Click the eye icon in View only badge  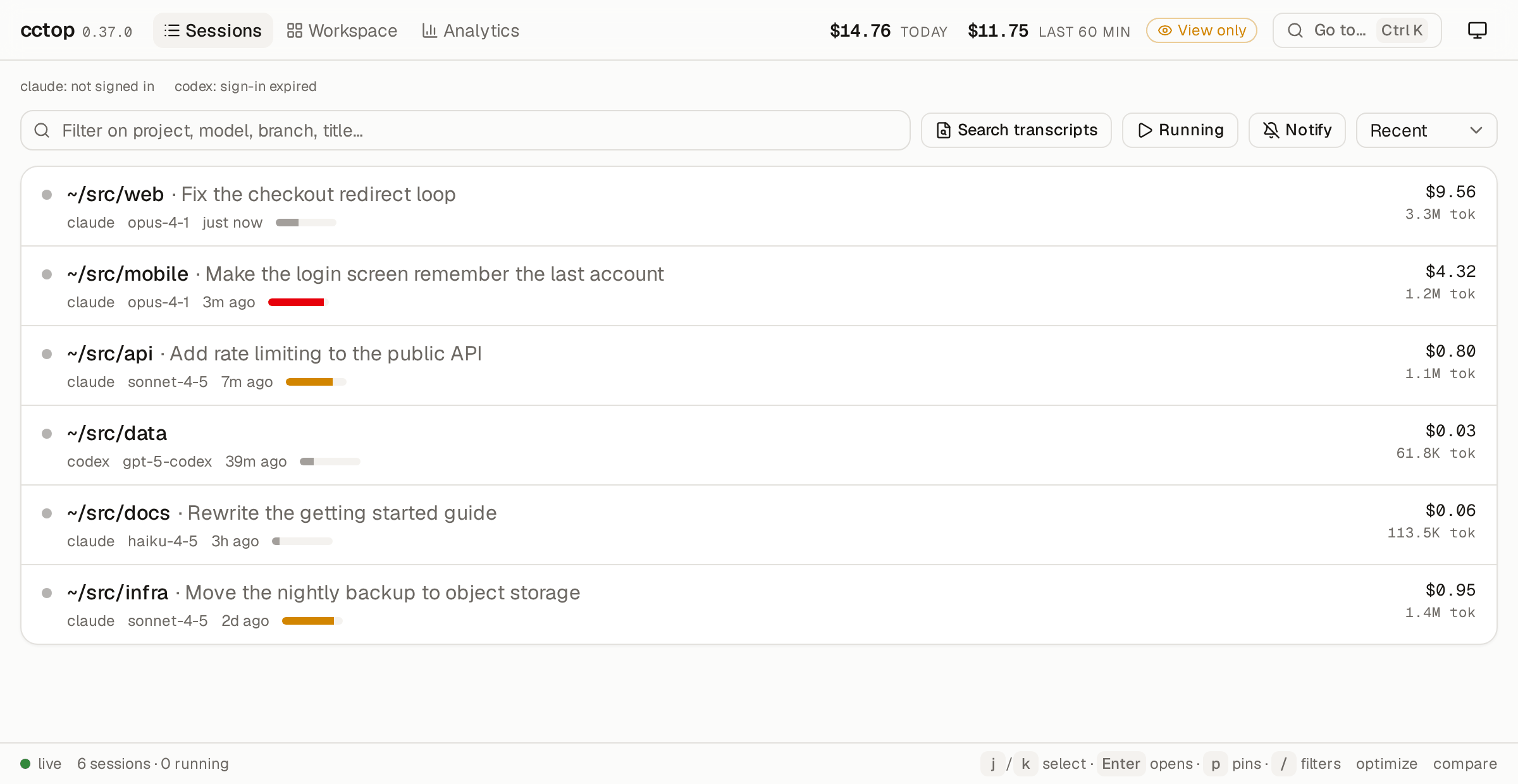[x=1164, y=30]
